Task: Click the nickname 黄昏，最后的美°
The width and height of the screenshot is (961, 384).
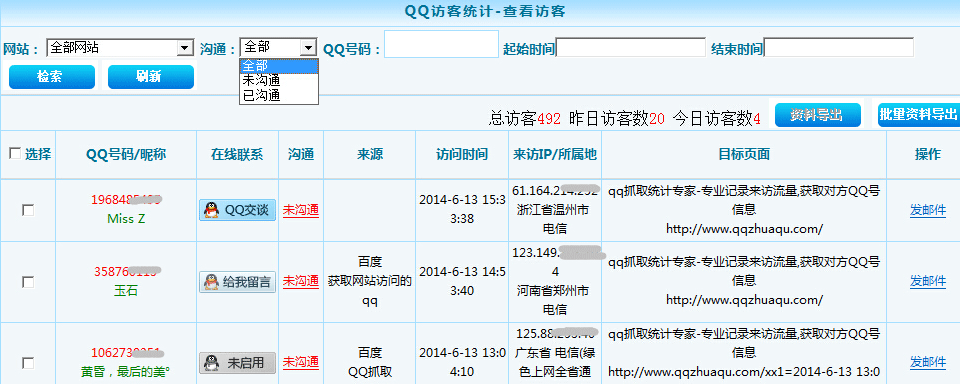Action: click(126, 371)
